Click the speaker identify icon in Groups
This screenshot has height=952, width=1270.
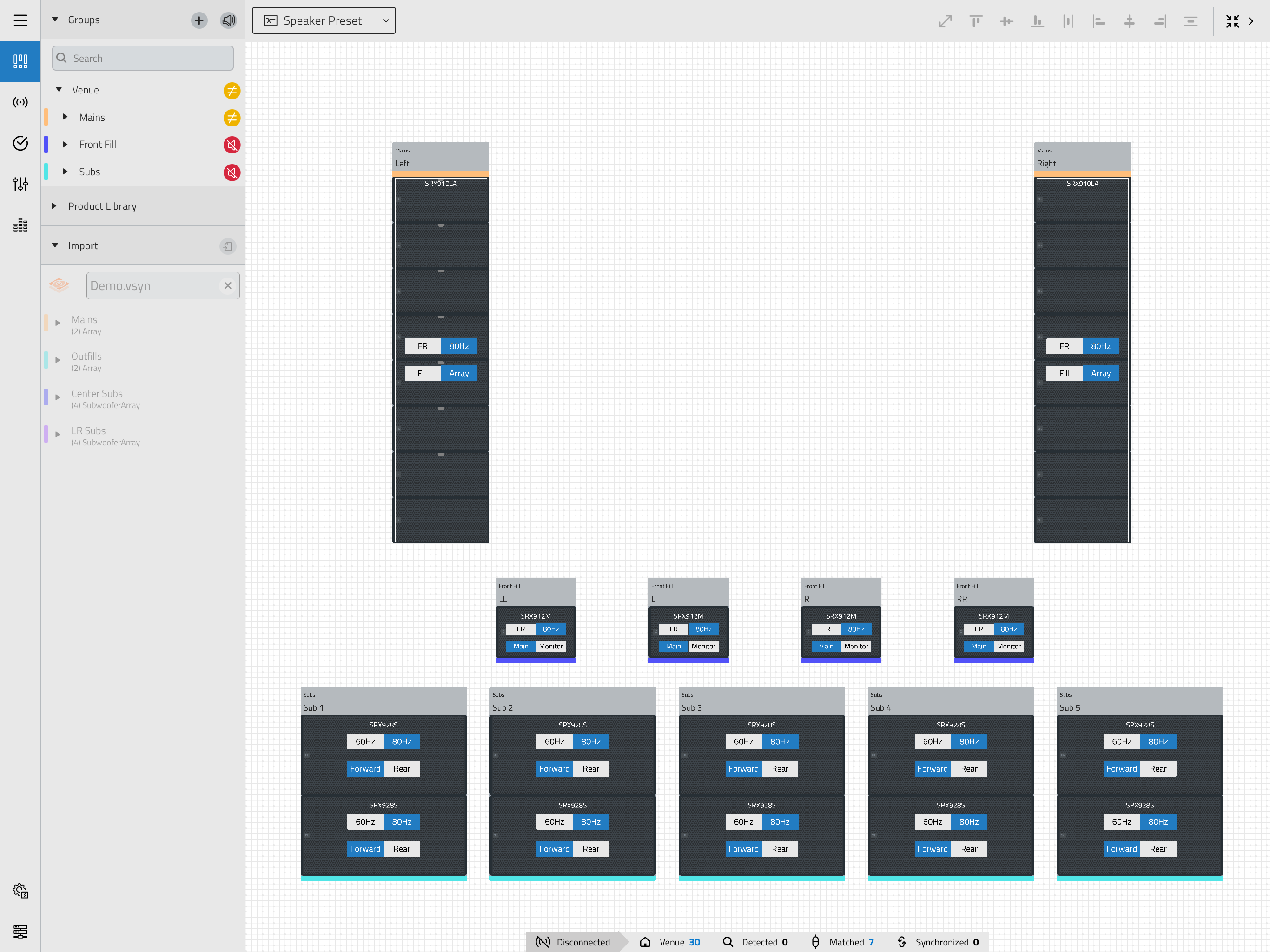coord(229,20)
